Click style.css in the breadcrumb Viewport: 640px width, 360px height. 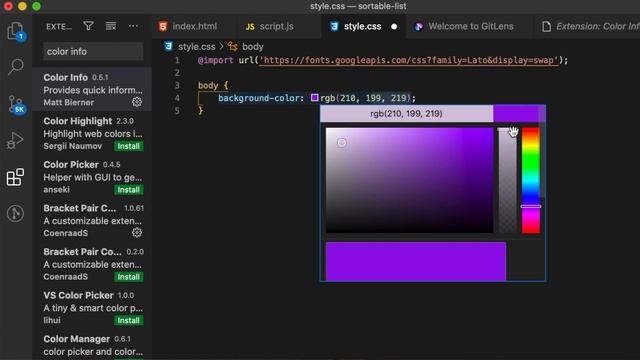coord(196,47)
